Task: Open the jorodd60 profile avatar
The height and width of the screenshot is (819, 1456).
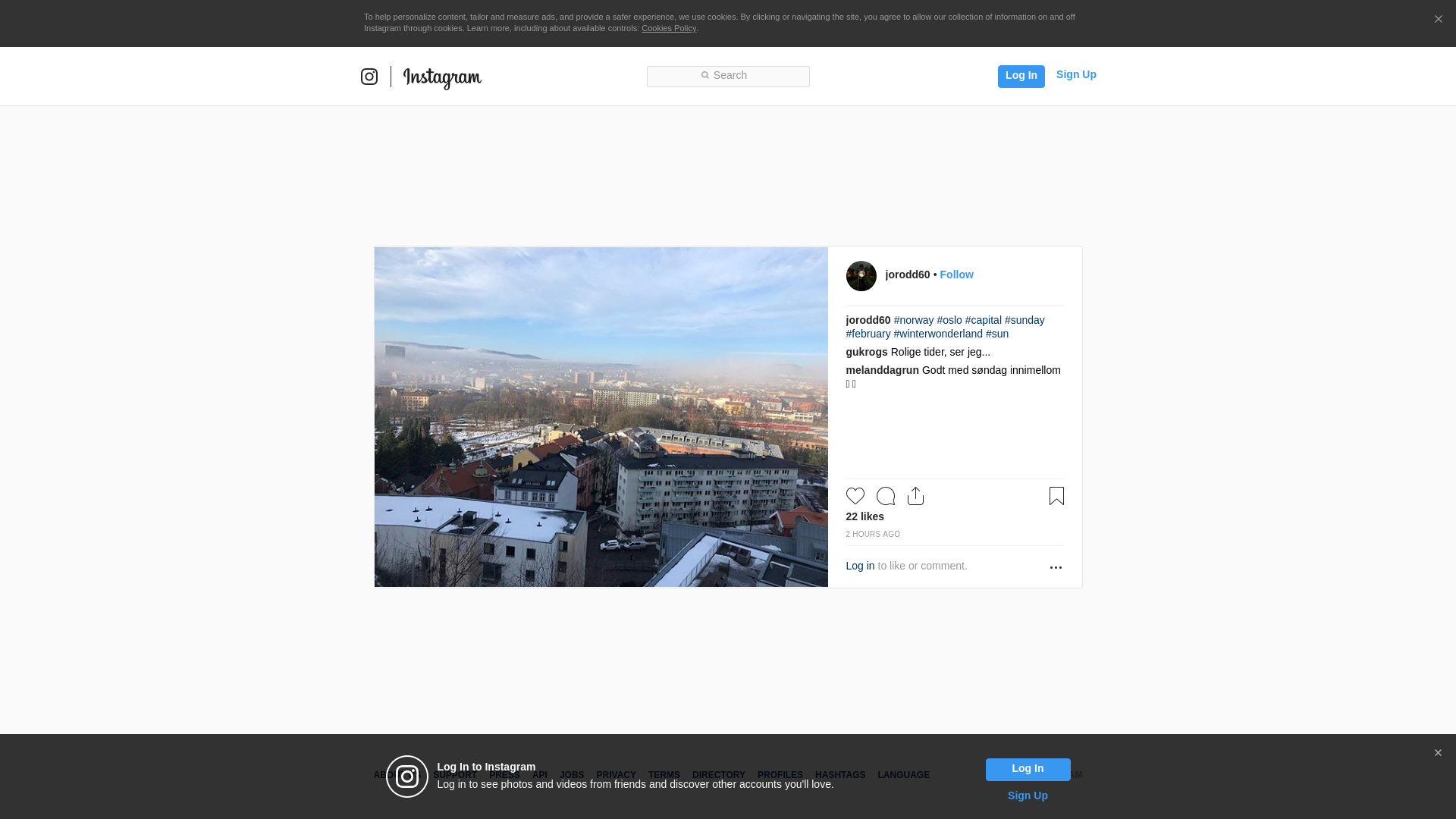Action: coord(861,276)
